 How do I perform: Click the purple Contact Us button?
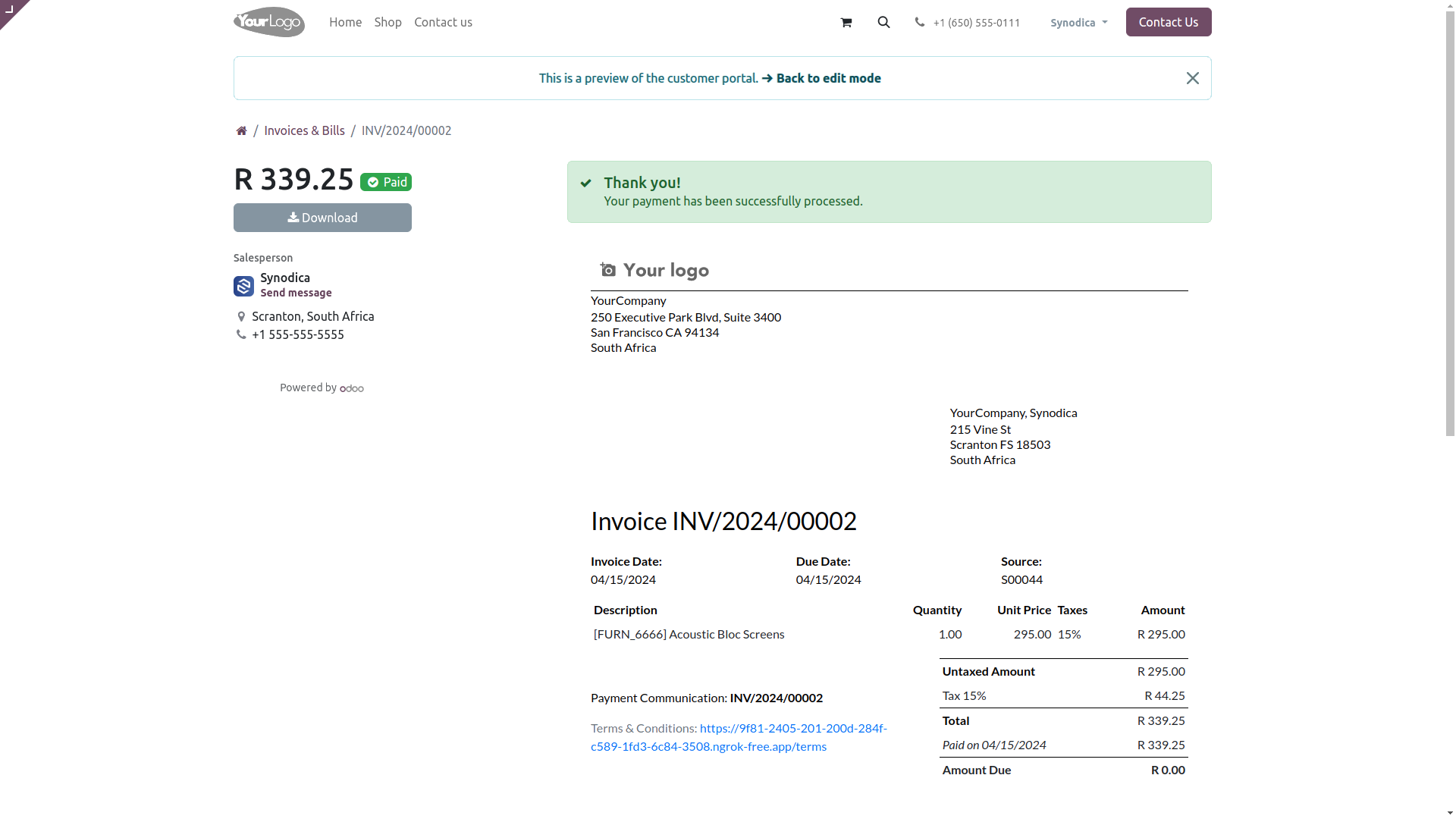pyautogui.click(x=1169, y=22)
